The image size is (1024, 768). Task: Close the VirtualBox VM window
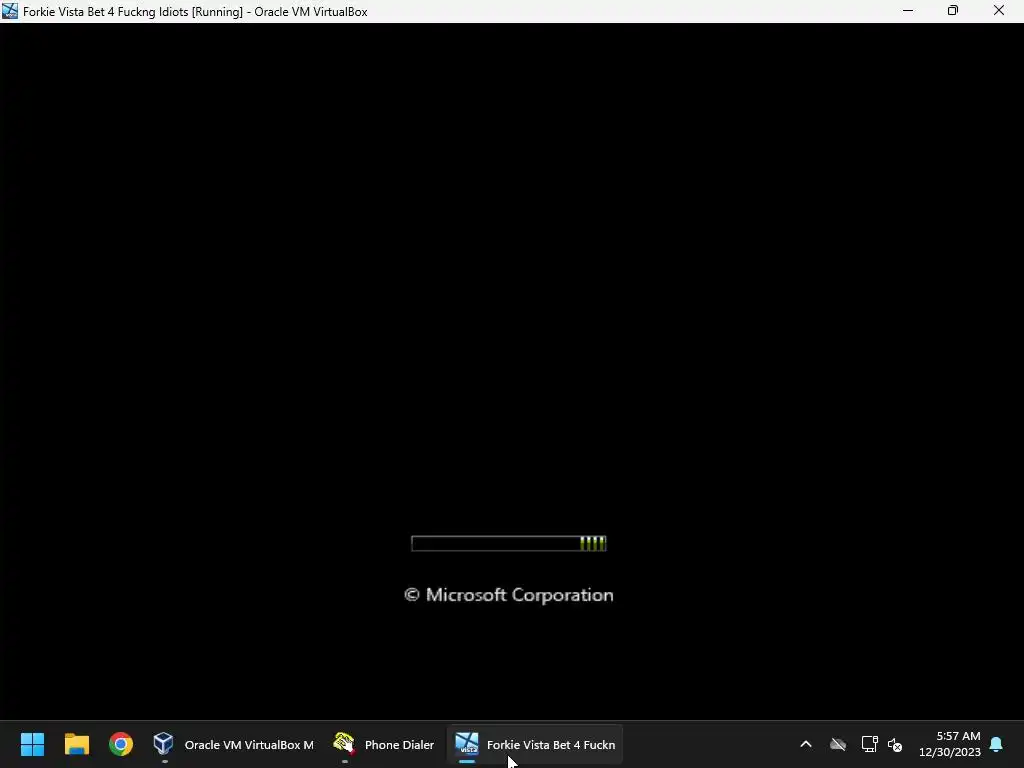coord(999,11)
